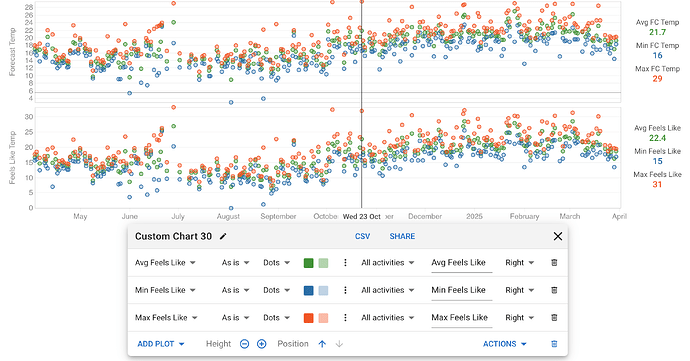Open more options for Max Feels Like row

[x=345, y=317]
